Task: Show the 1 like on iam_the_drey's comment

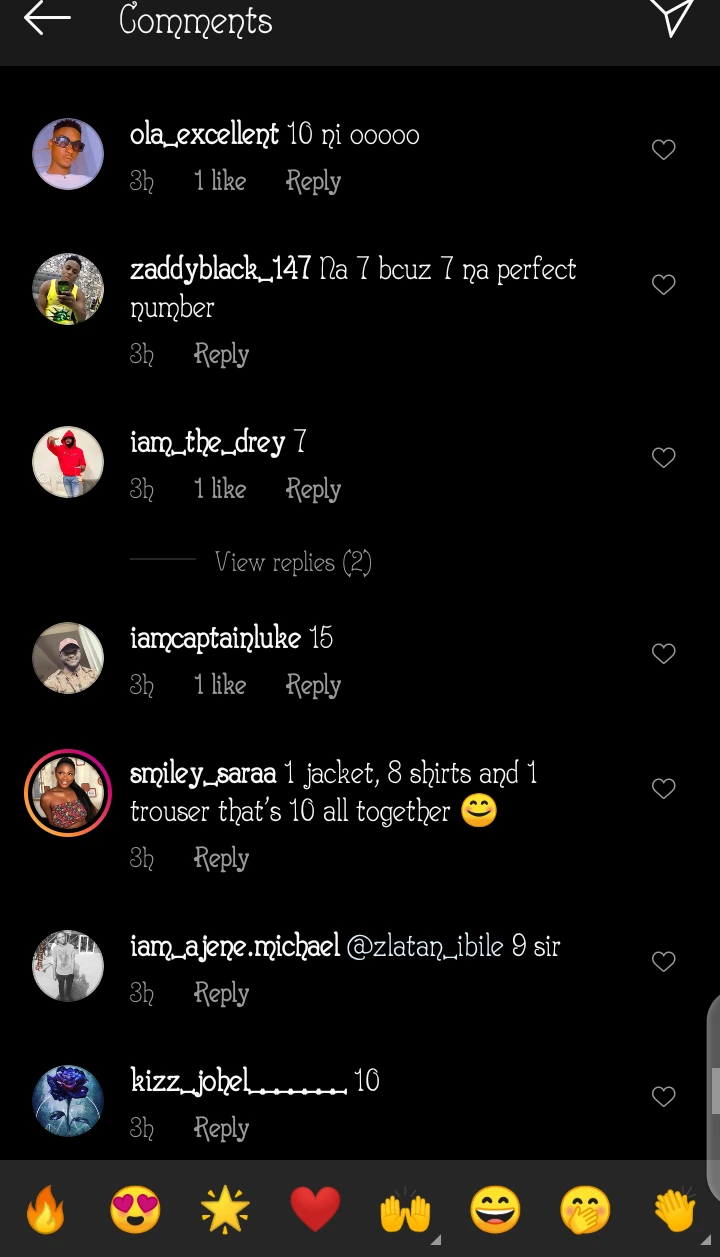Action: (x=220, y=490)
